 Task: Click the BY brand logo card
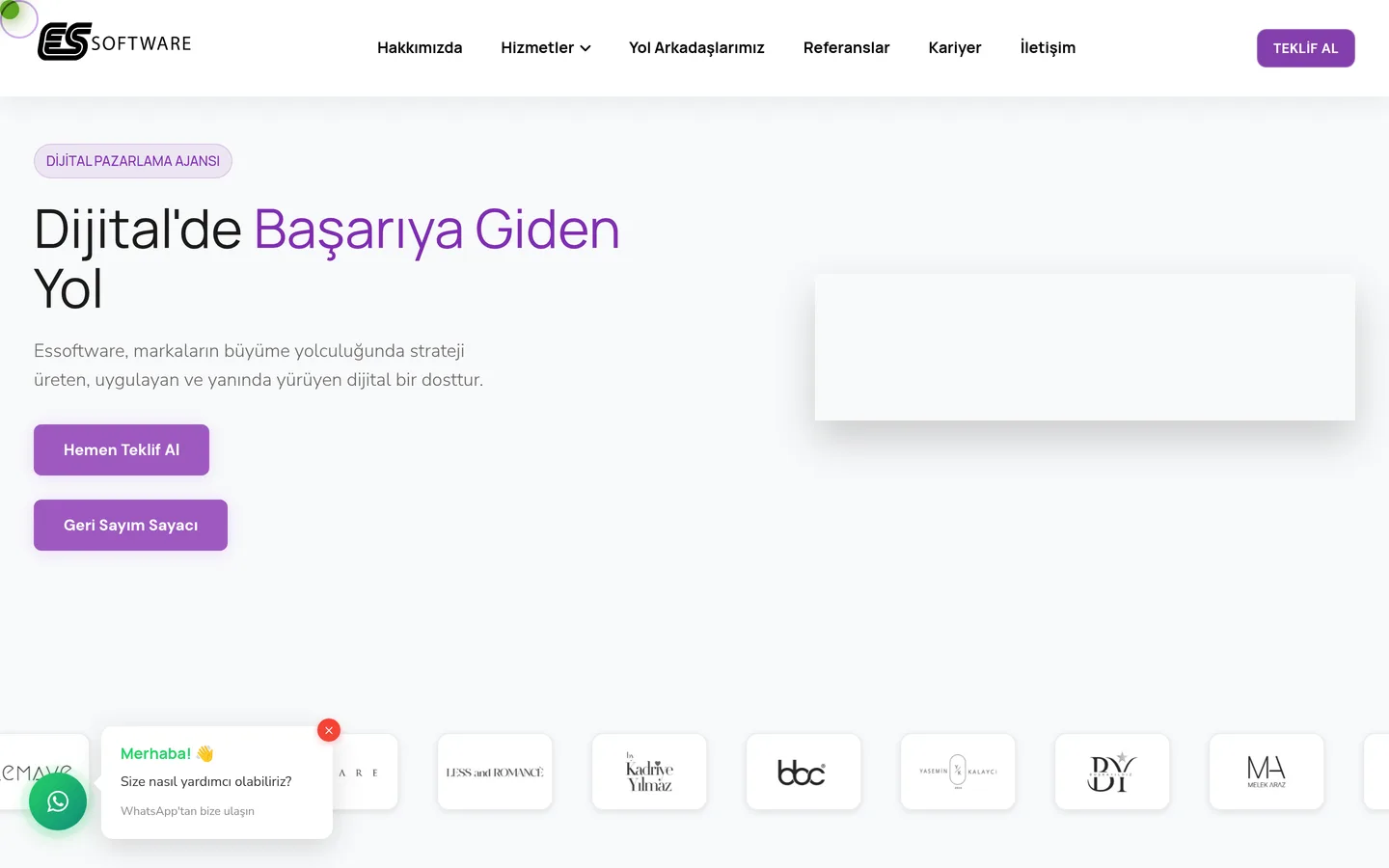point(1112,772)
